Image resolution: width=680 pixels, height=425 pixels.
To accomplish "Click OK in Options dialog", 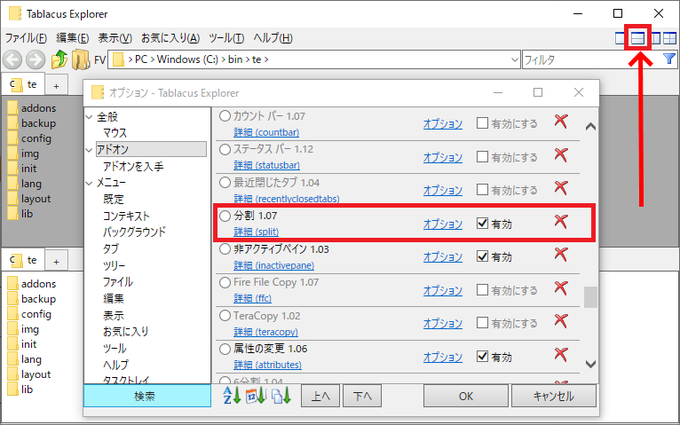I will point(466,396).
